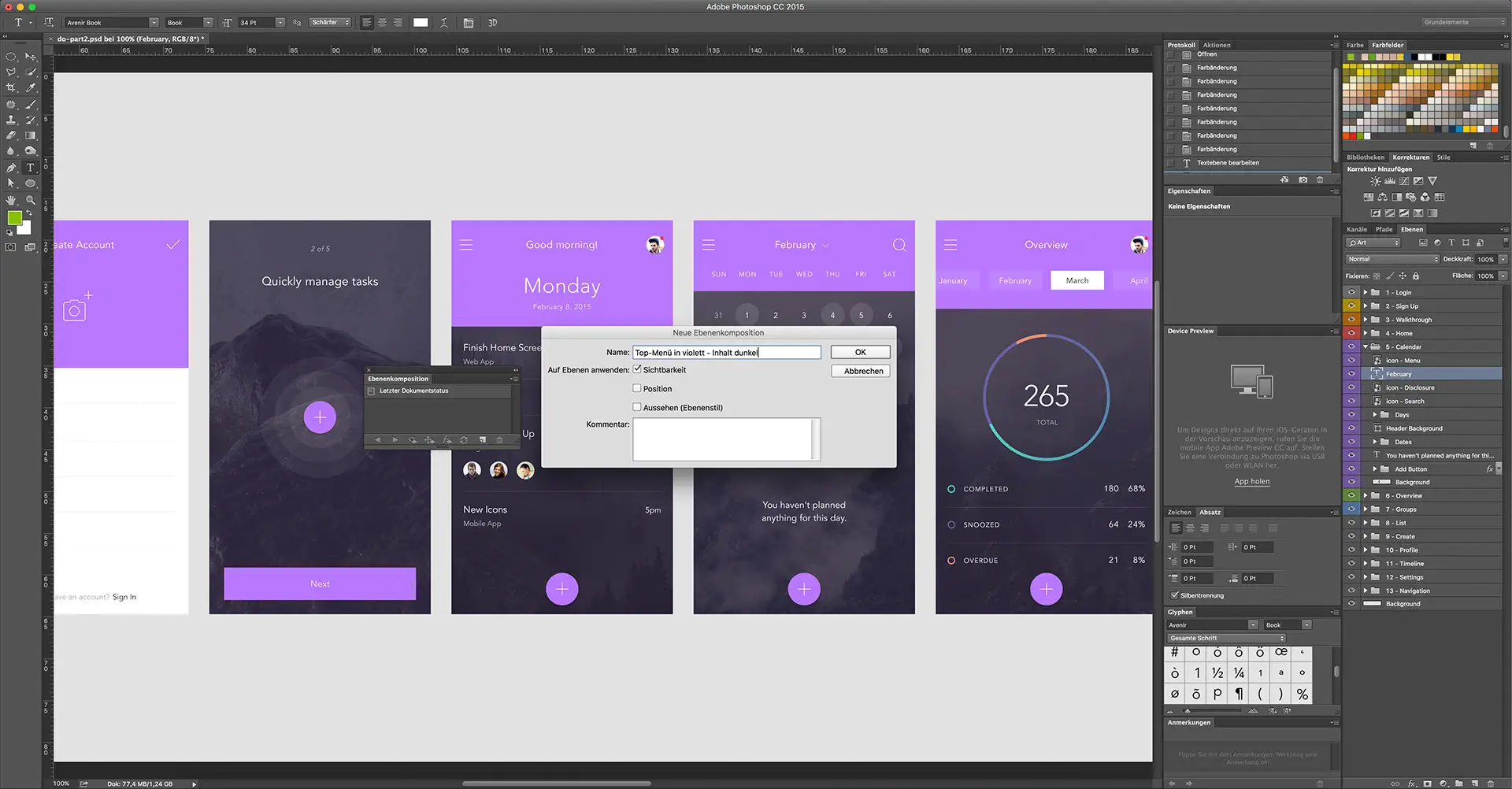
Task: Switch to the Pfade tab
Action: pyautogui.click(x=1384, y=229)
